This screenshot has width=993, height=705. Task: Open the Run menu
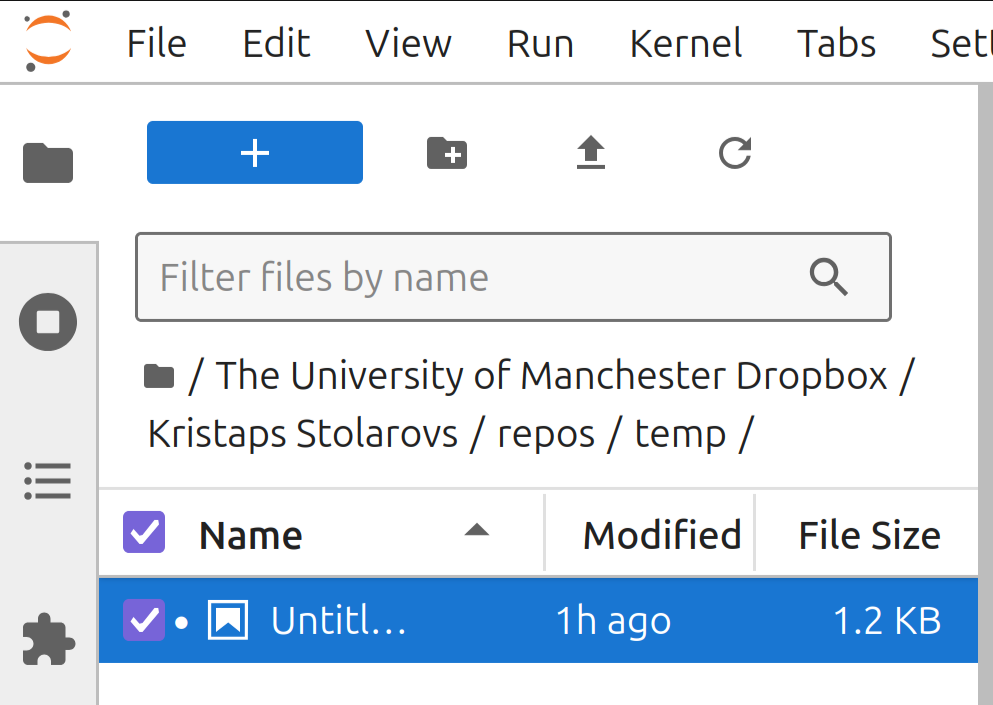[x=540, y=44]
